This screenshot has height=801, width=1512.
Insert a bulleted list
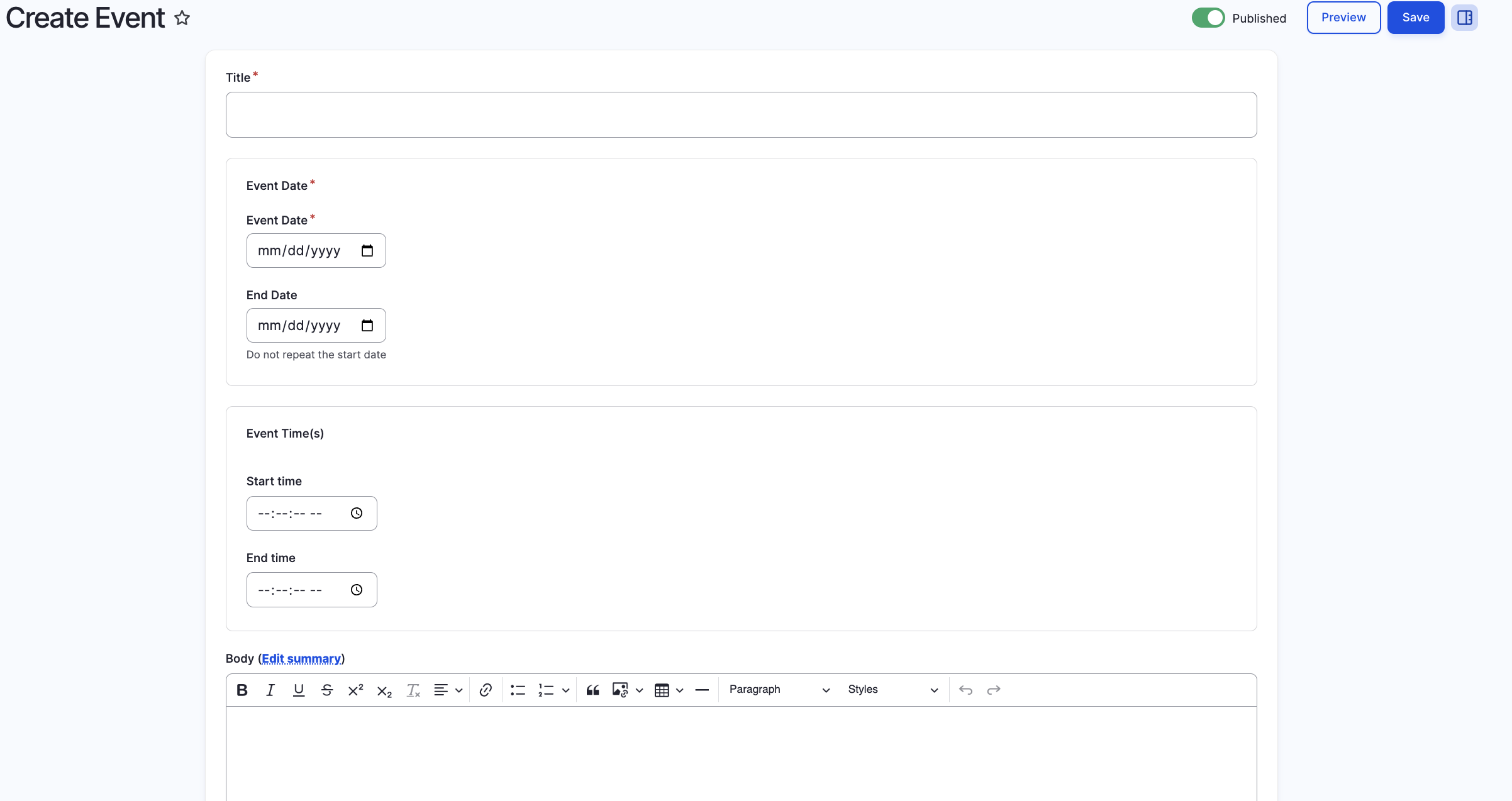518,690
